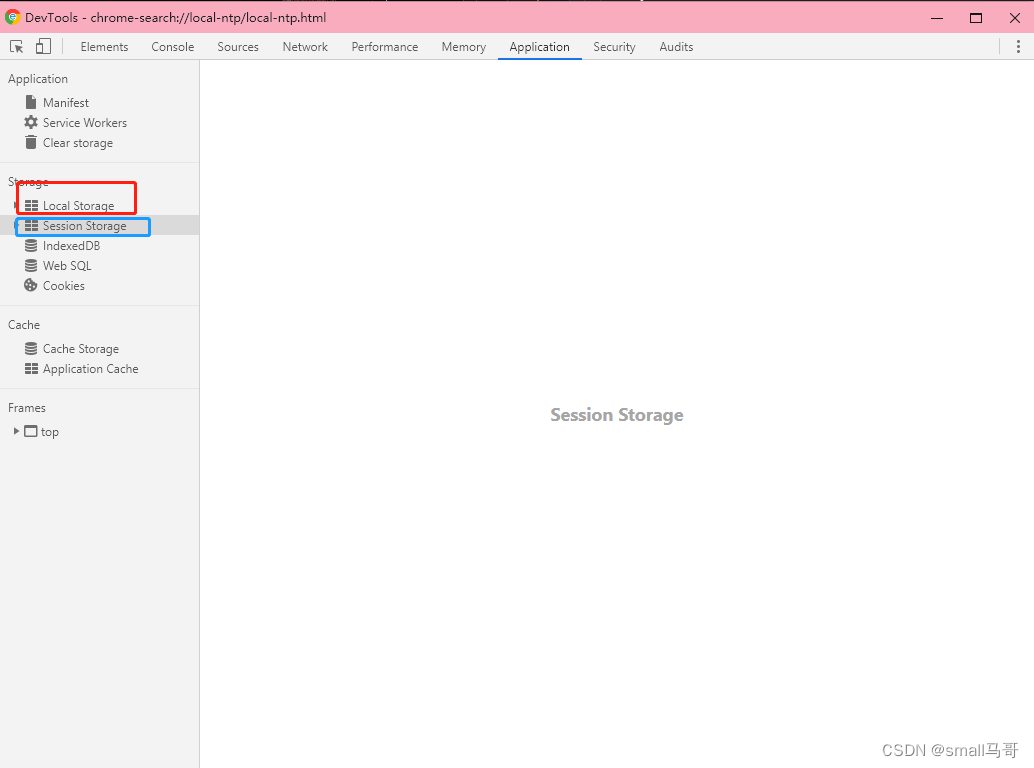Click the Service Workers gear icon
The height and width of the screenshot is (768, 1034).
(31, 122)
